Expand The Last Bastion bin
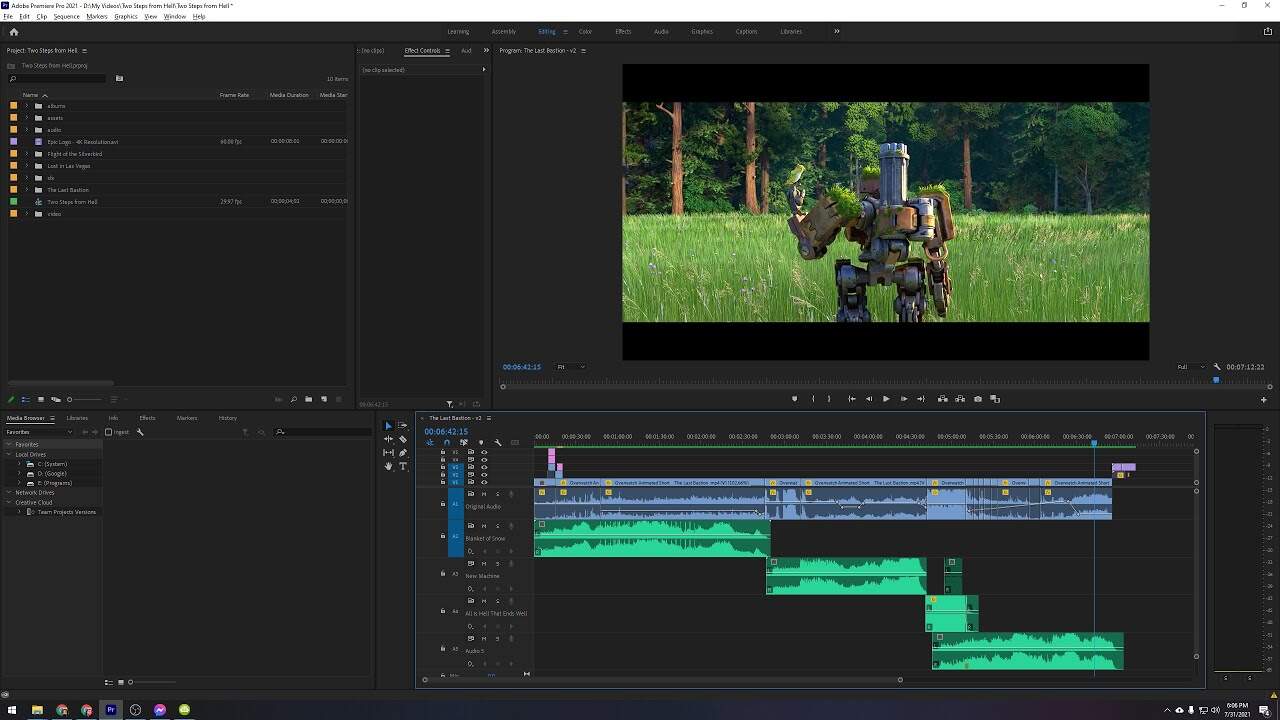 point(27,190)
